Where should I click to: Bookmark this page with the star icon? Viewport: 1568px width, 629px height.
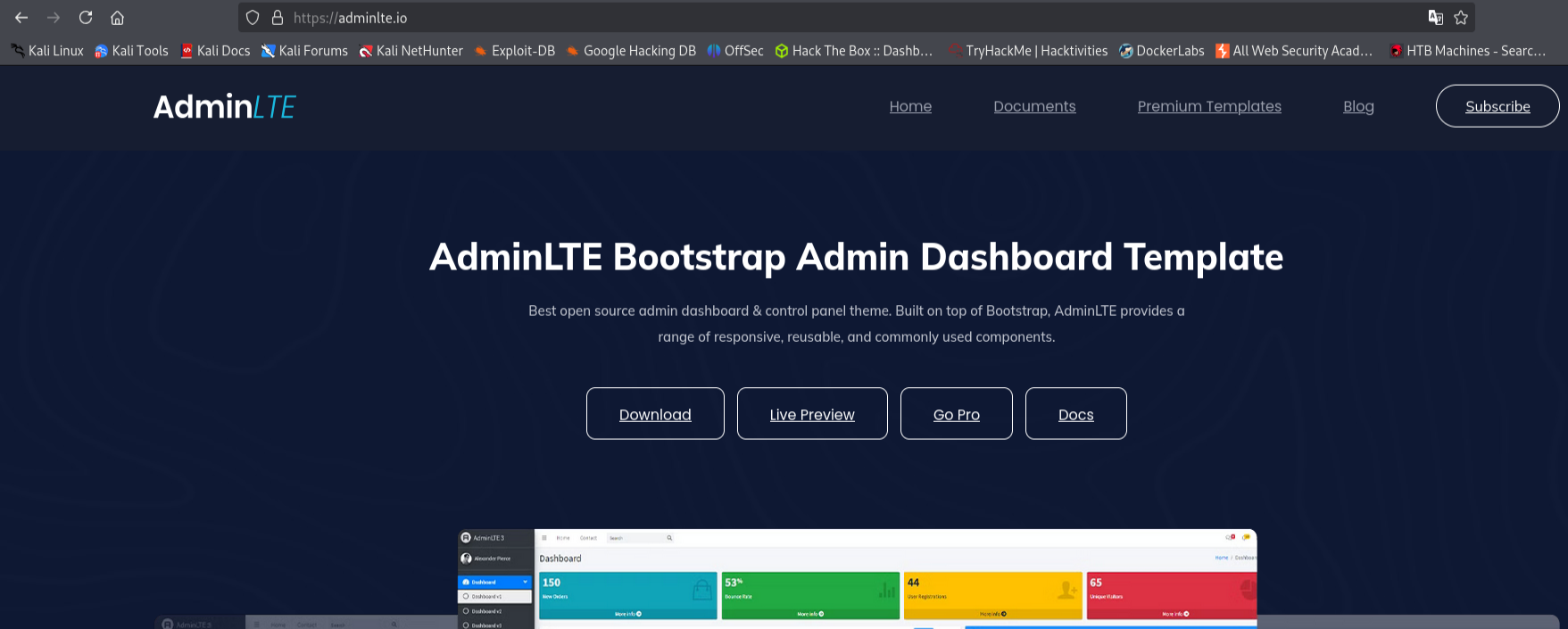(1461, 18)
